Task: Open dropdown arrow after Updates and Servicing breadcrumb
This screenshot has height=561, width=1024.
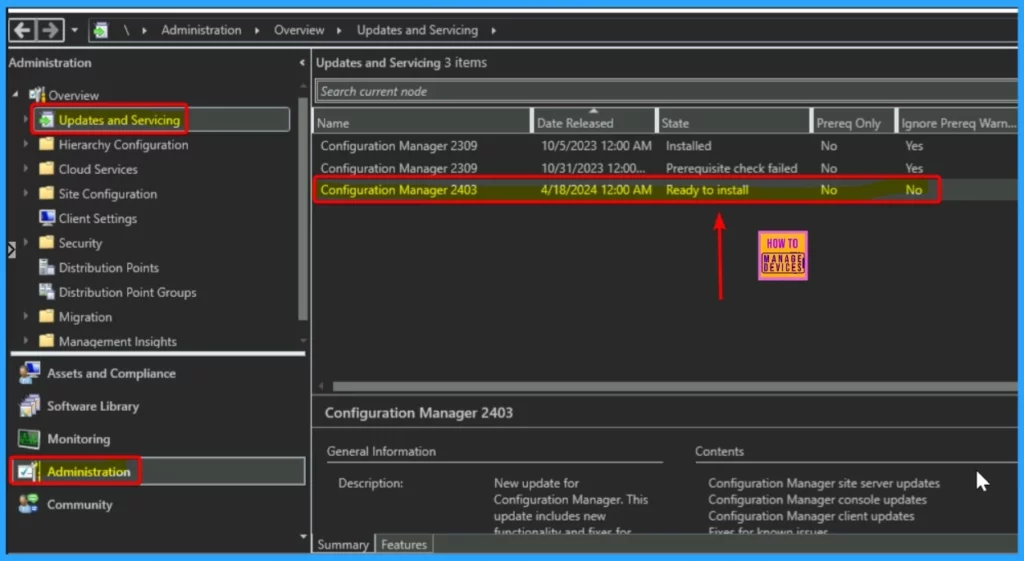Action: (493, 30)
